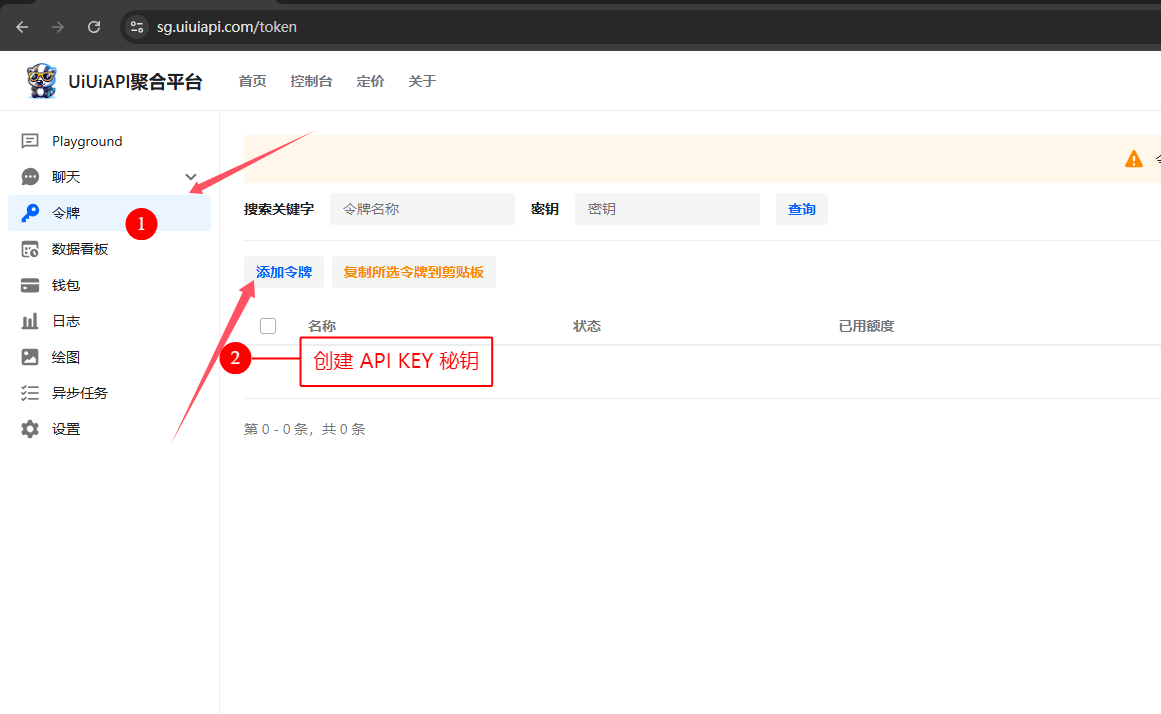Image resolution: width=1161 pixels, height=714 pixels.
Task: Click the 异步任务 checklist icon
Action: coord(30,393)
